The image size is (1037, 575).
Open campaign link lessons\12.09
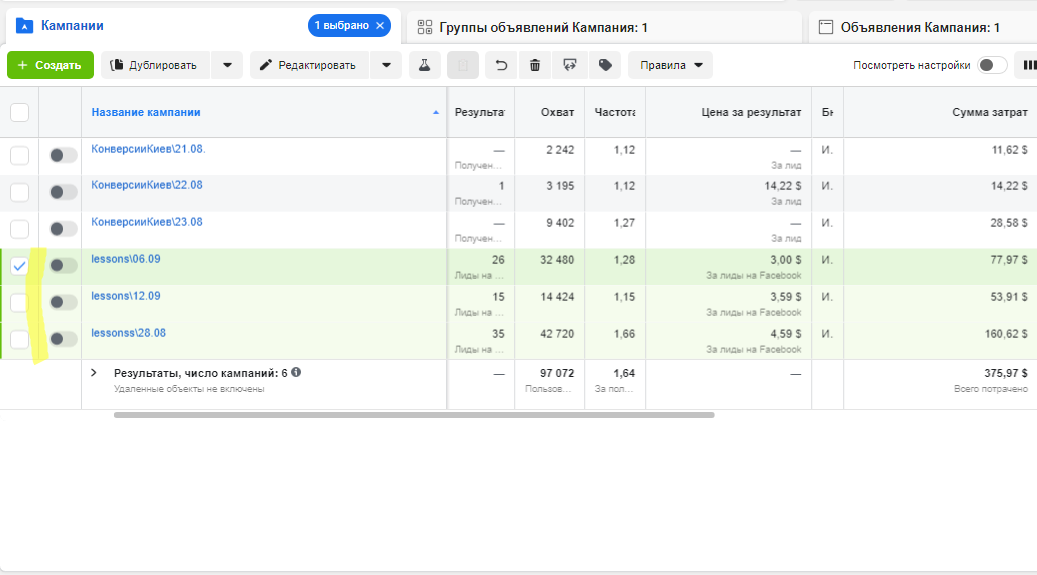coord(126,296)
